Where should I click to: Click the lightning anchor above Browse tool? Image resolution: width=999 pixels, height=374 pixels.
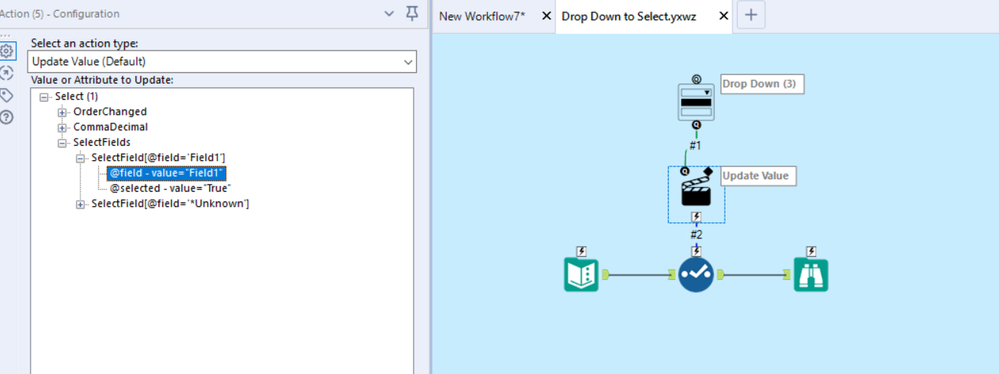click(x=810, y=251)
